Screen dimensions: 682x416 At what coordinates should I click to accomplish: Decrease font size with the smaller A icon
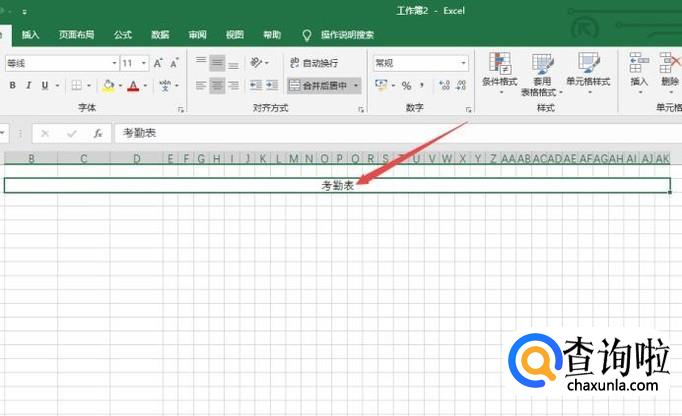click(174, 64)
